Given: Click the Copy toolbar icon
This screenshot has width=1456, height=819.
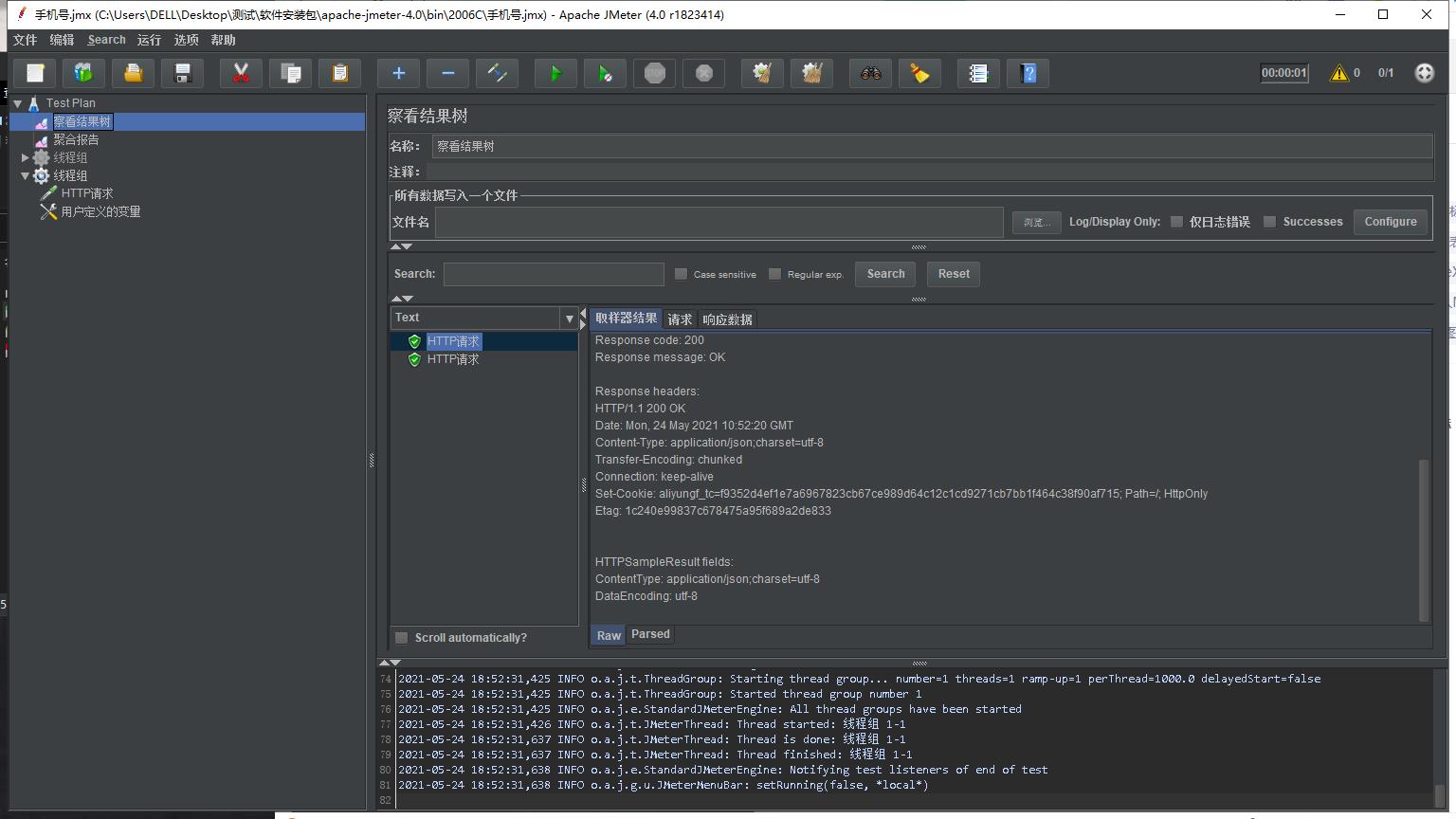Looking at the screenshot, I should 290,73.
